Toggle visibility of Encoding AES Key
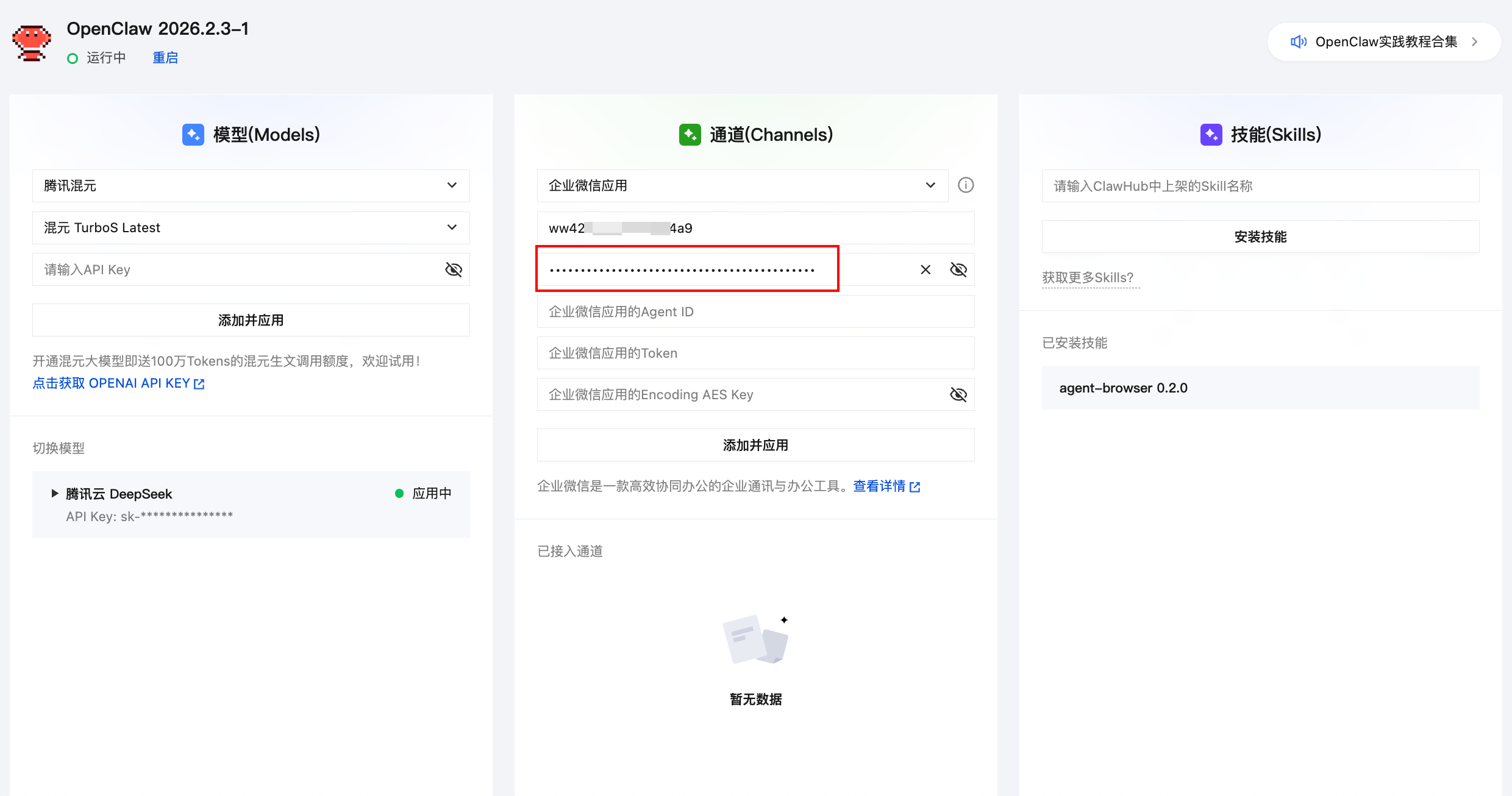The height and width of the screenshot is (796, 1512). tap(958, 395)
